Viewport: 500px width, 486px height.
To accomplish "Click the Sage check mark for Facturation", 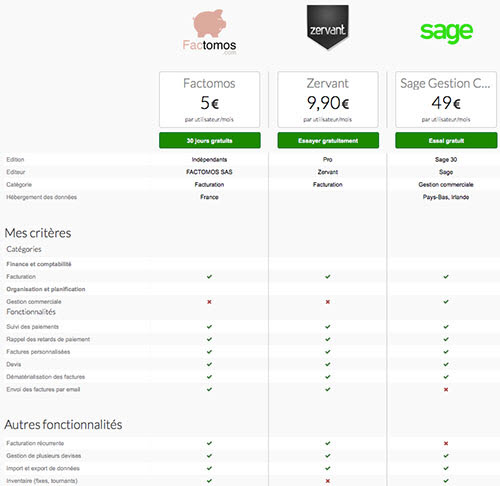I will pos(446,277).
